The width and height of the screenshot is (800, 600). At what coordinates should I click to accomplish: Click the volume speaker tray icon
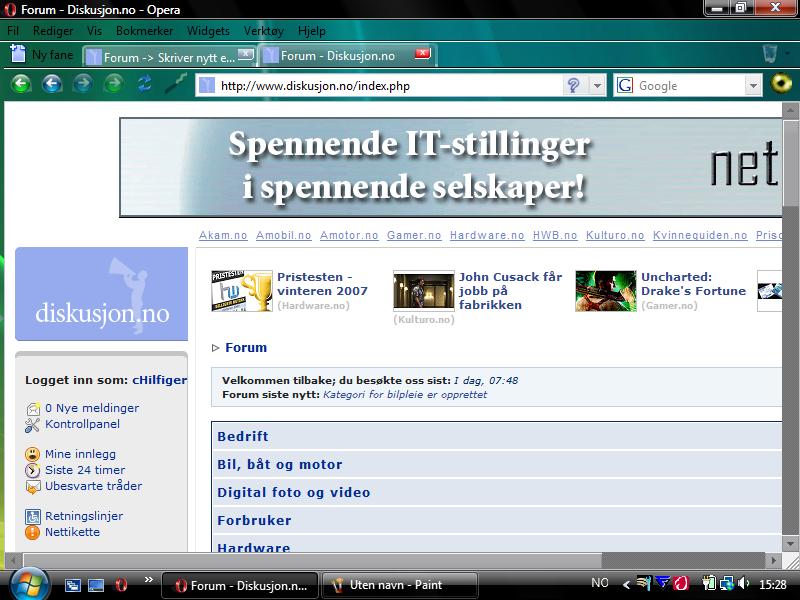pos(744,583)
